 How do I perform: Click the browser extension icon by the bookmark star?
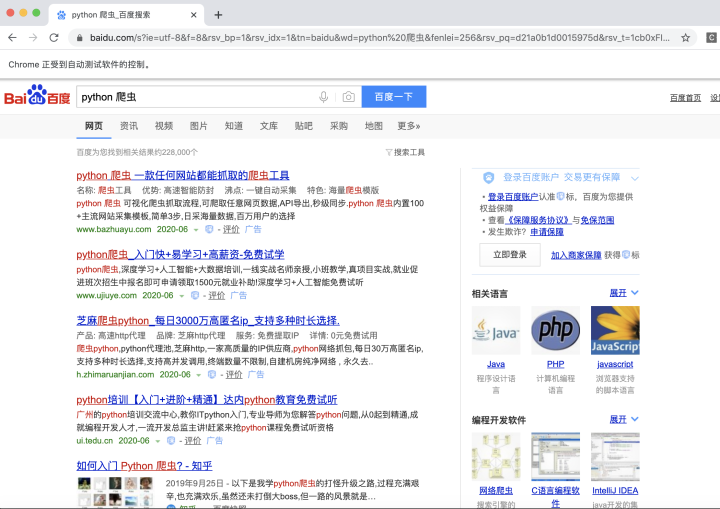click(711, 38)
